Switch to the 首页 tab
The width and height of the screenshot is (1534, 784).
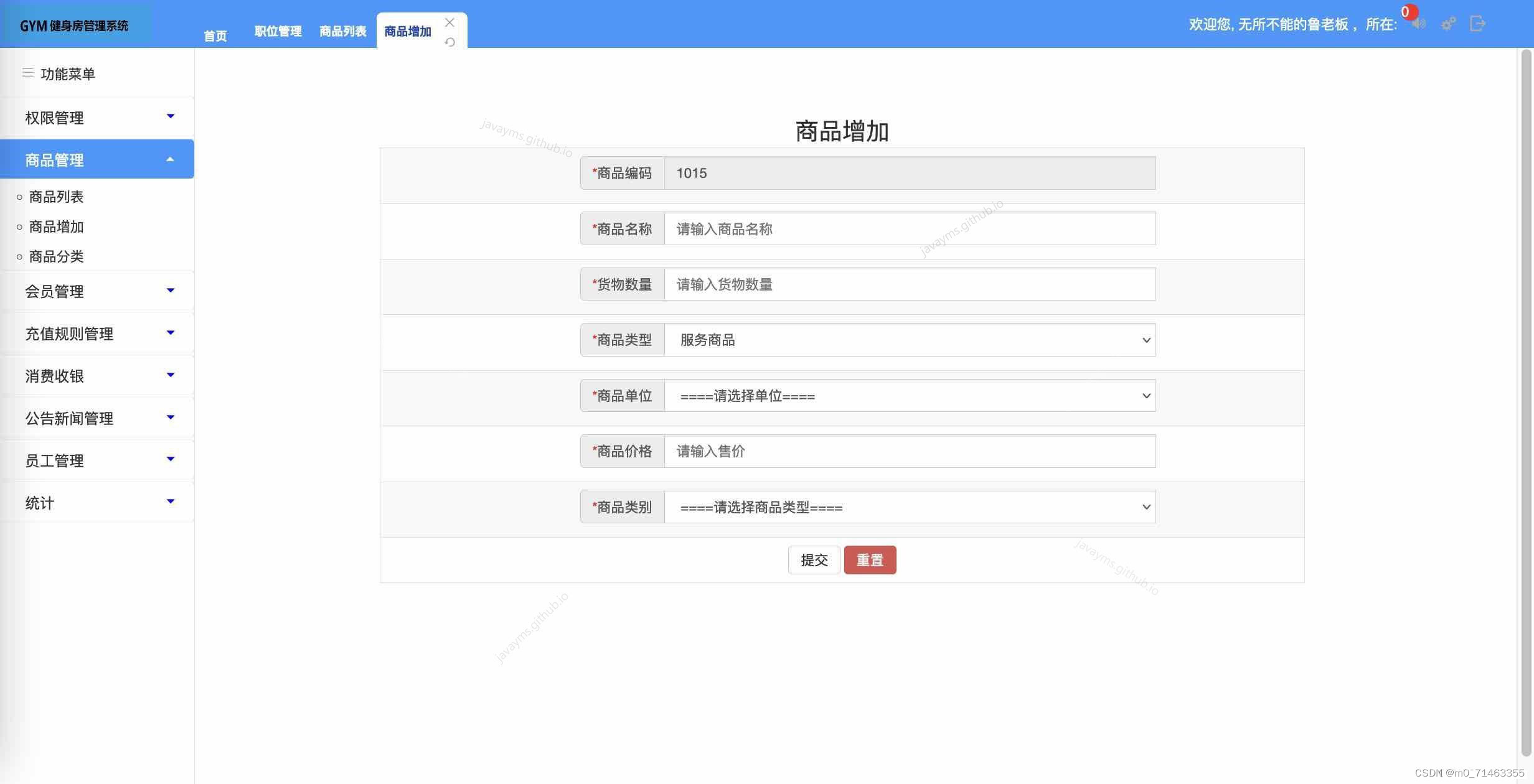[x=215, y=36]
